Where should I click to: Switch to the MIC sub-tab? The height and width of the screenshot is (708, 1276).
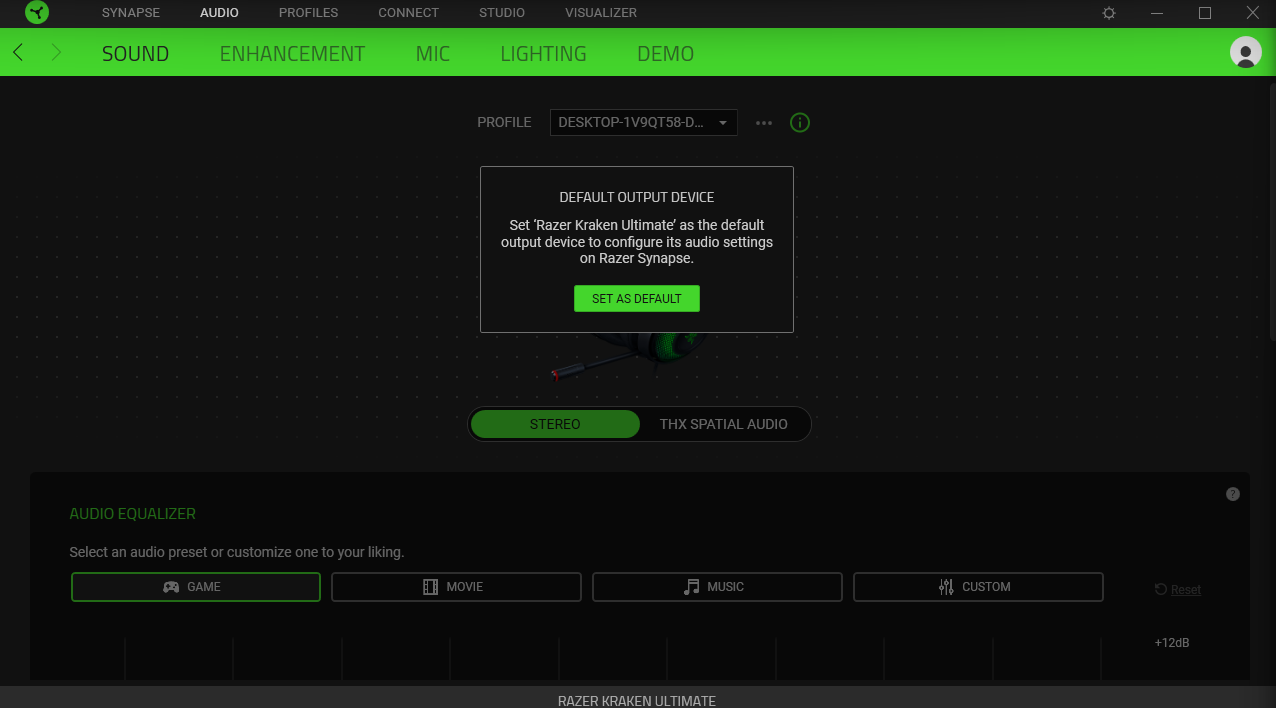click(433, 54)
